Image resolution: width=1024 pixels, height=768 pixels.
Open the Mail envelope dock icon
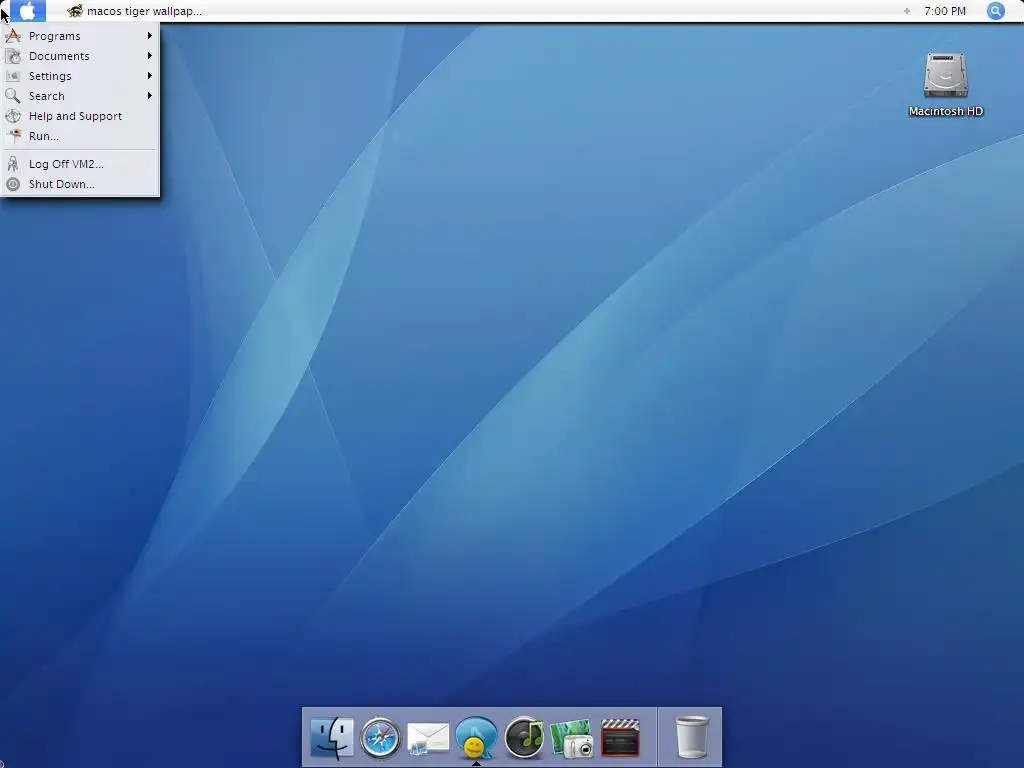pyautogui.click(x=428, y=738)
